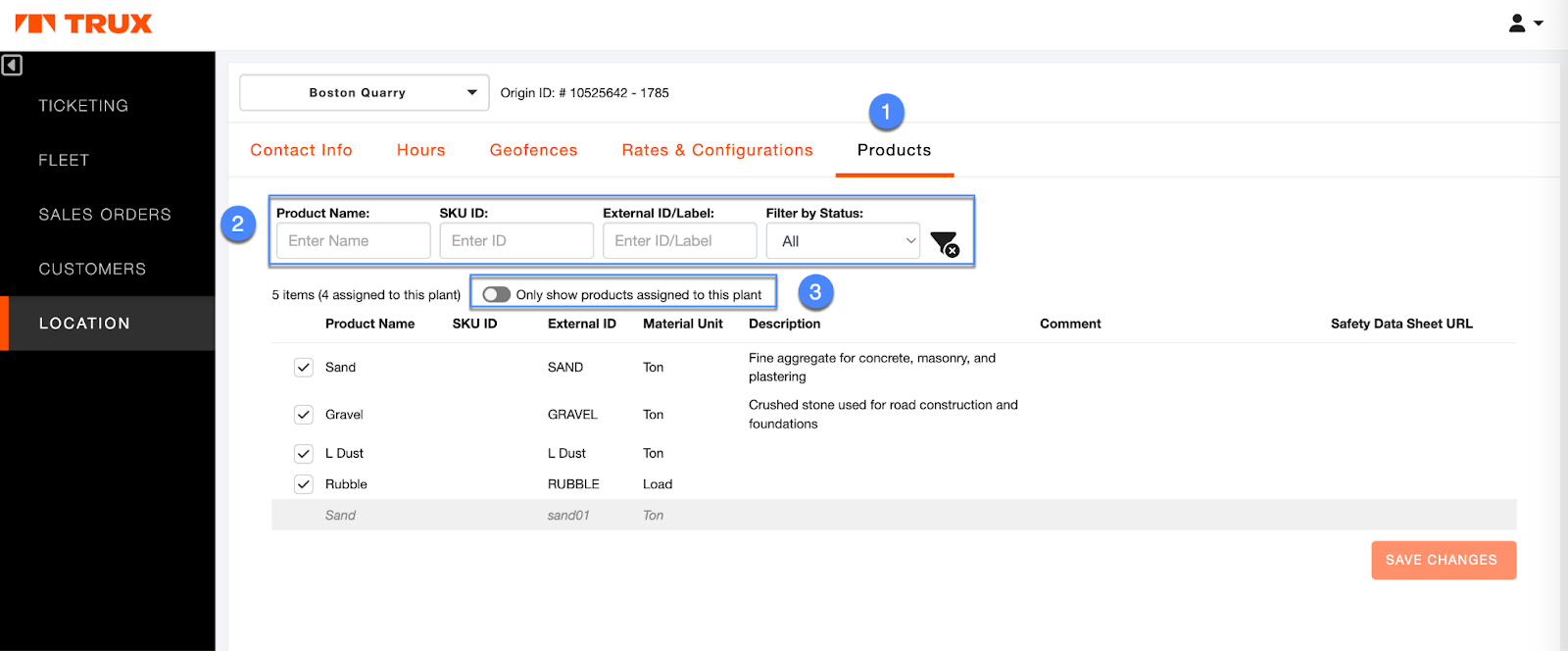1568x651 pixels.
Task: Select the Hours tab
Action: click(x=420, y=150)
